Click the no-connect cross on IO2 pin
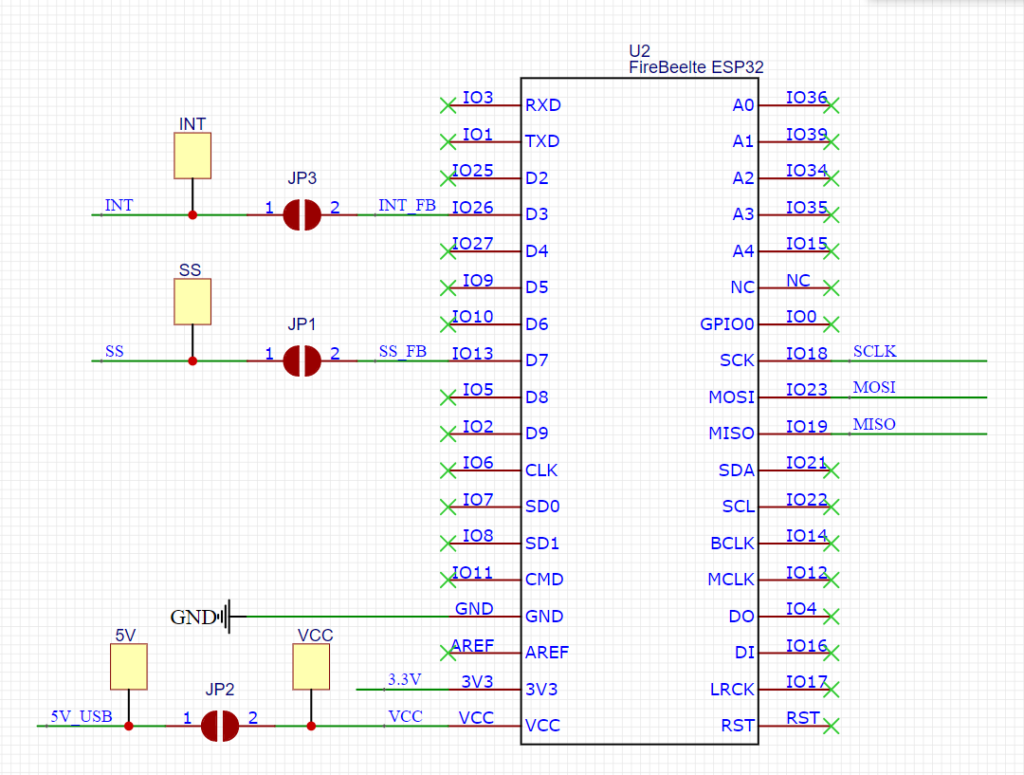Viewport: 1024px width, 775px height. 448,434
